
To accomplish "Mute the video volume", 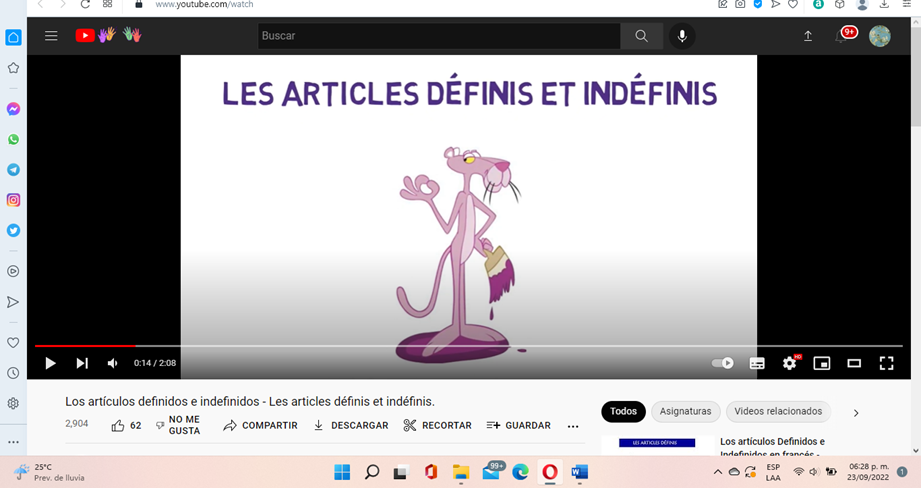I will click(x=112, y=364).
